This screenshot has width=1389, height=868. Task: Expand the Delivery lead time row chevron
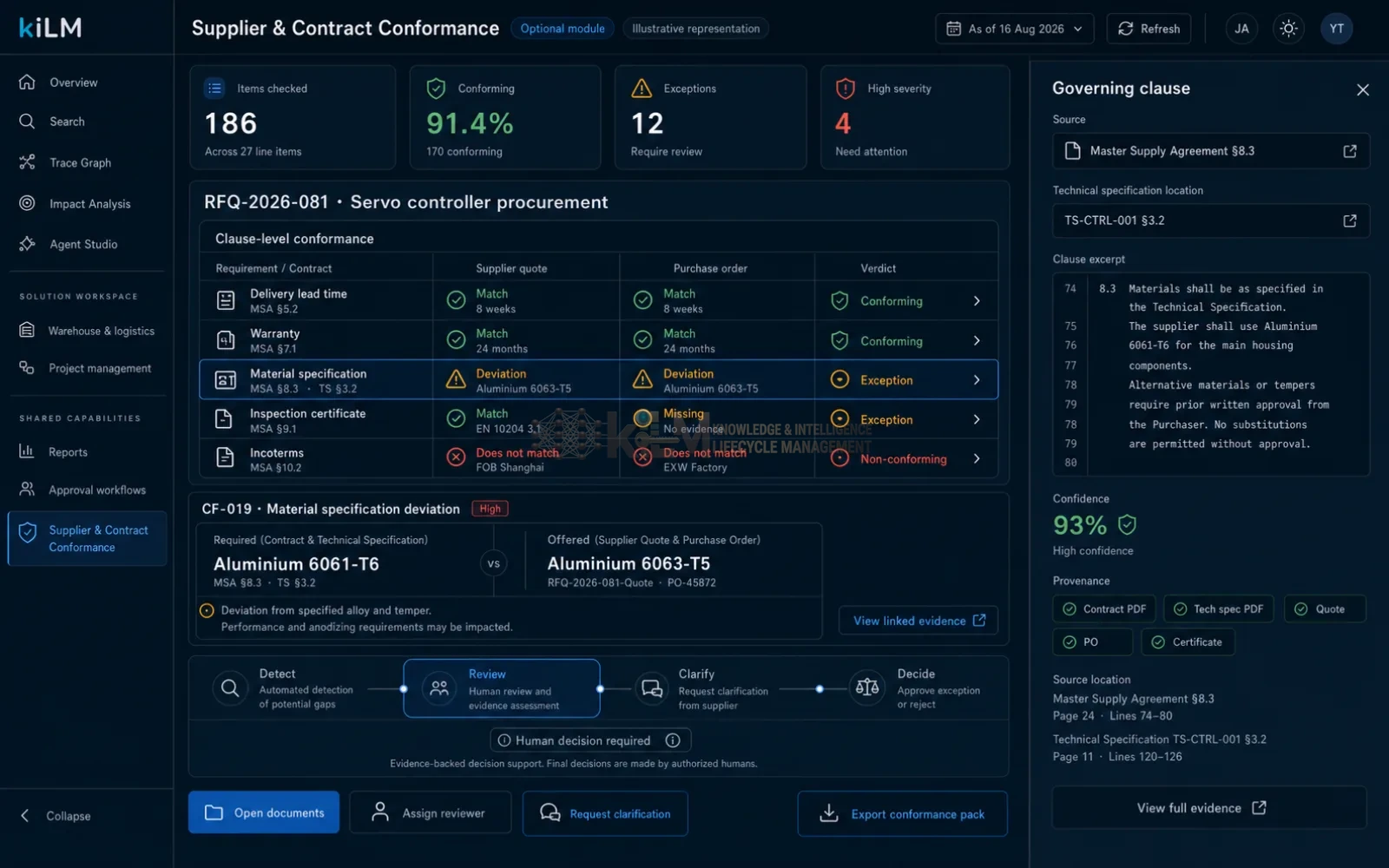[977, 301]
